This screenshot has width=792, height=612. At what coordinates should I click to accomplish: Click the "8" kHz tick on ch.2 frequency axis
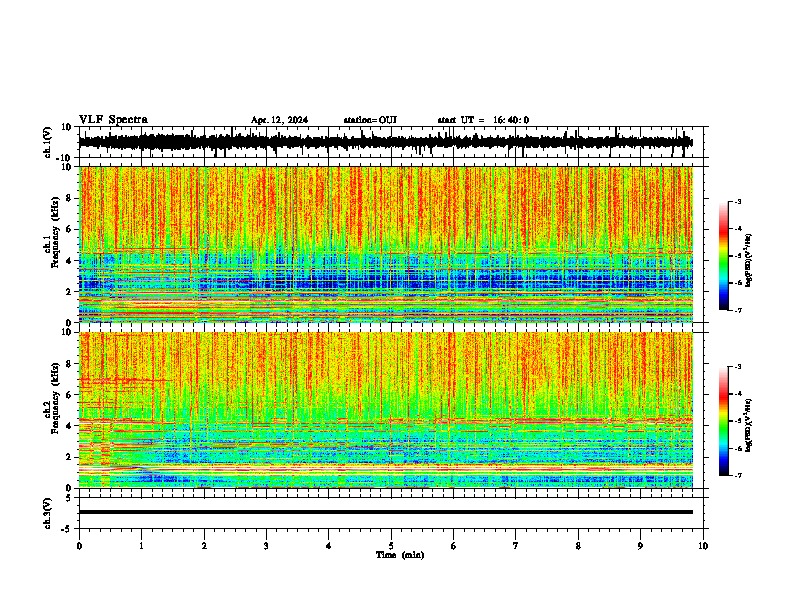(70, 364)
